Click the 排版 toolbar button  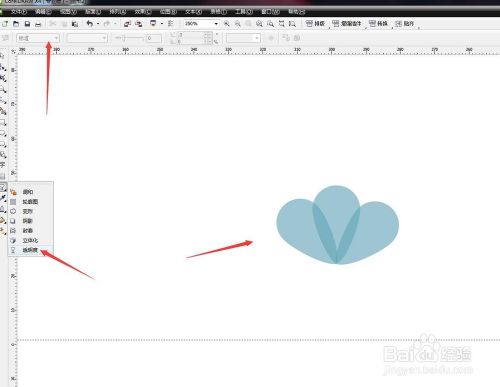(x=315, y=24)
